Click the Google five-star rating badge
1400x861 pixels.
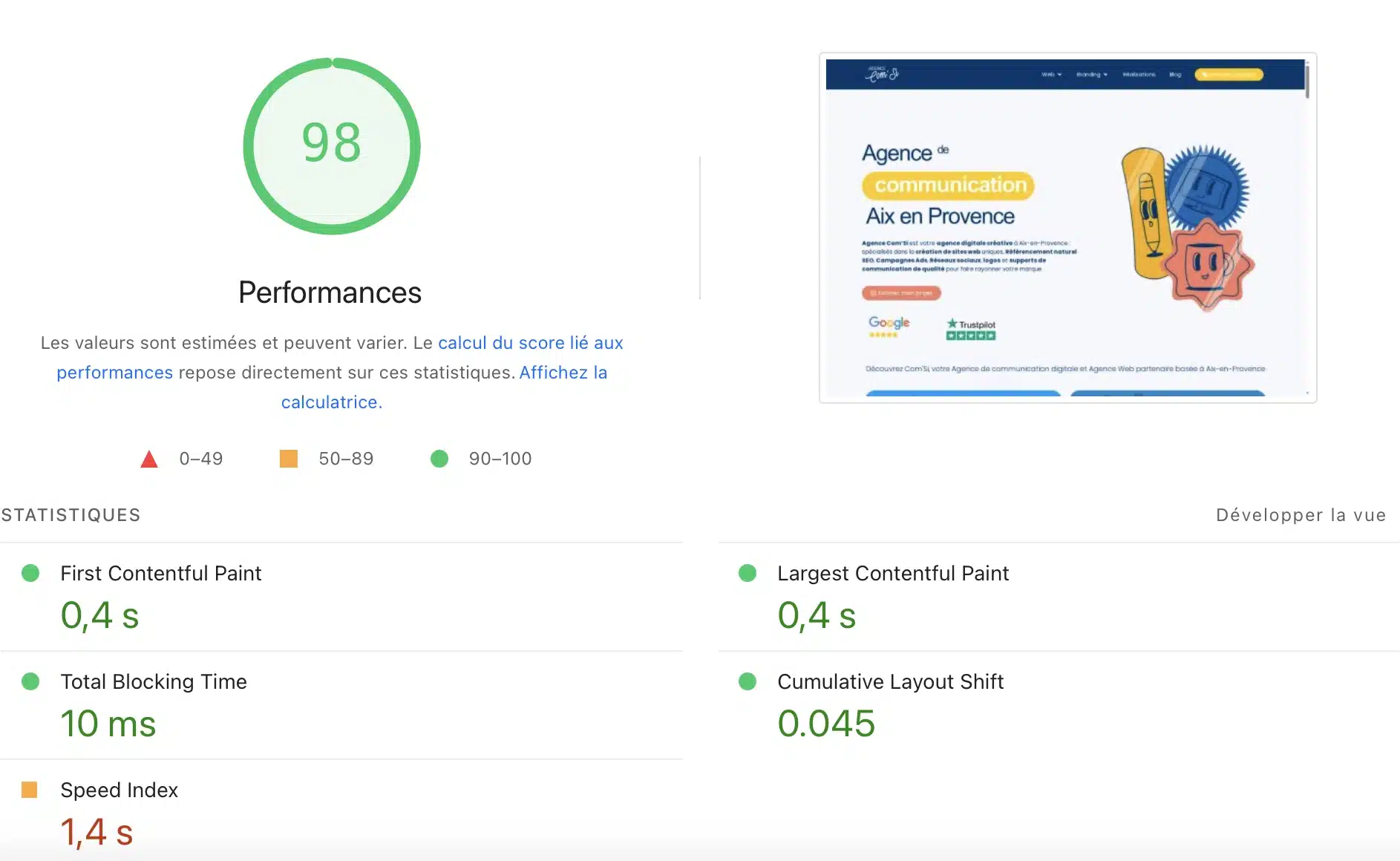pos(889,327)
